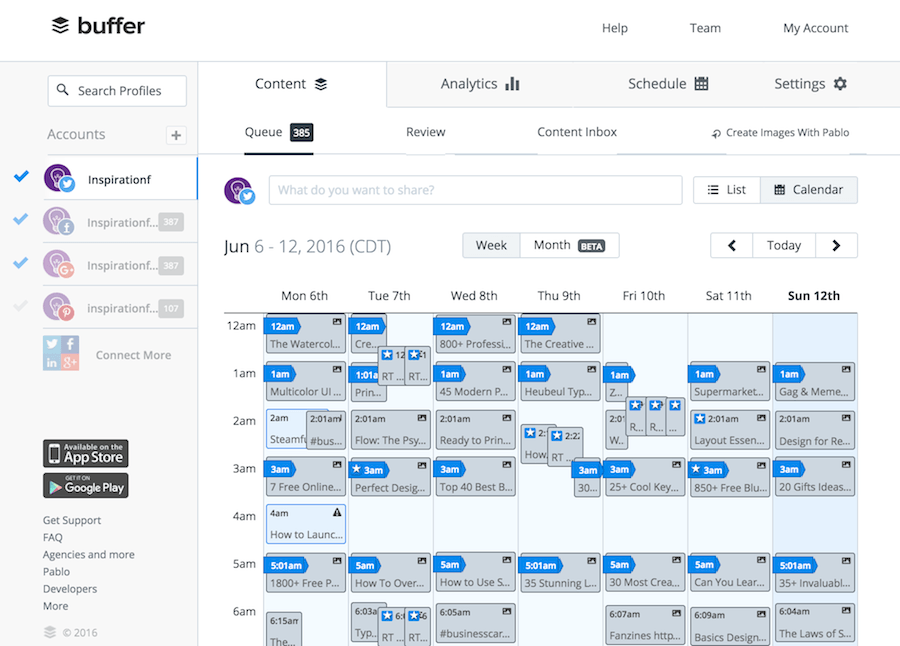Click the What do you want to share box
Viewport: 900px width, 646px height.
[x=476, y=190]
